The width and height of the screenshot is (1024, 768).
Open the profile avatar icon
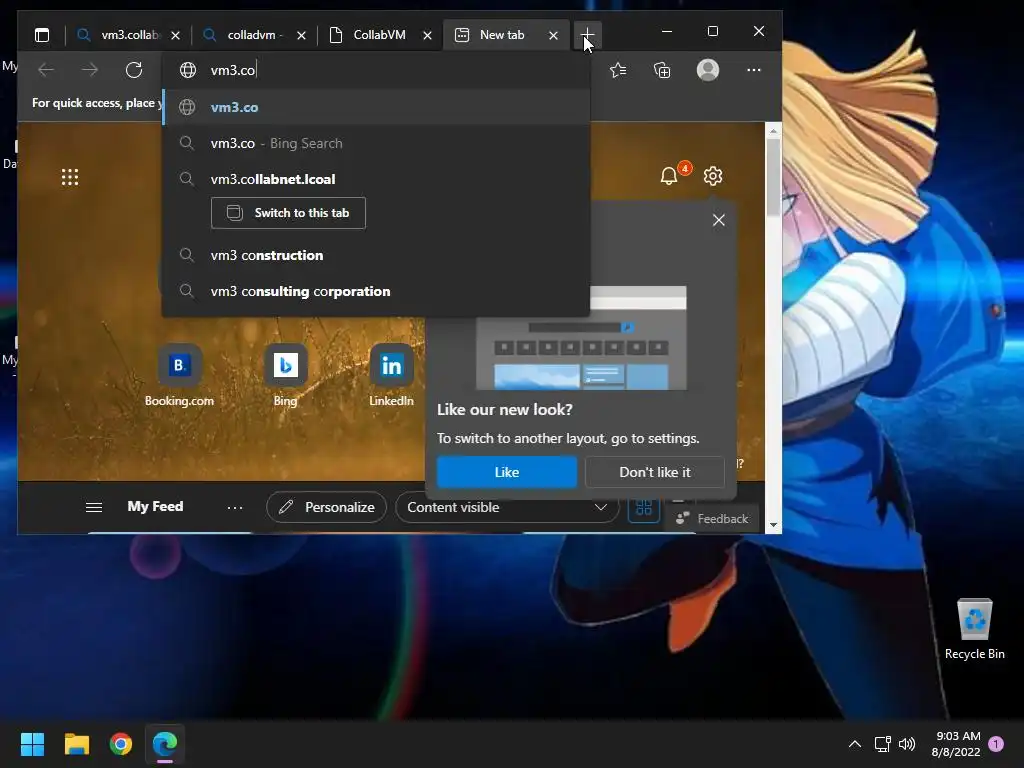(708, 70)
